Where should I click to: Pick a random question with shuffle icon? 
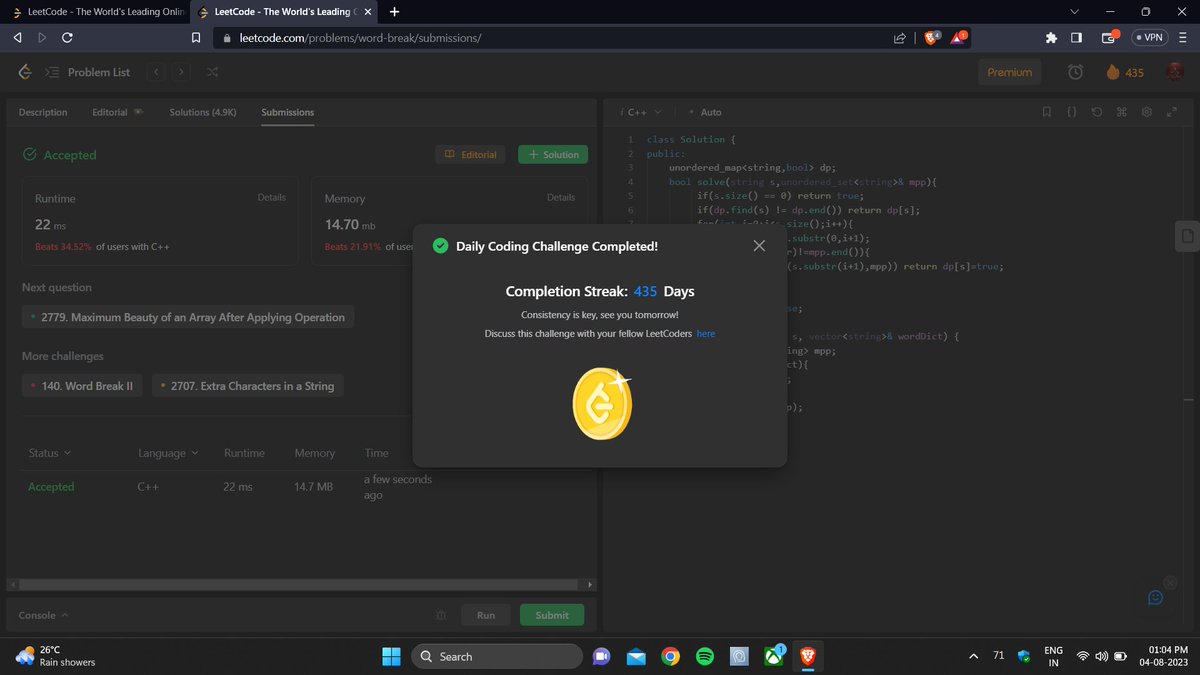coord(212,72)
